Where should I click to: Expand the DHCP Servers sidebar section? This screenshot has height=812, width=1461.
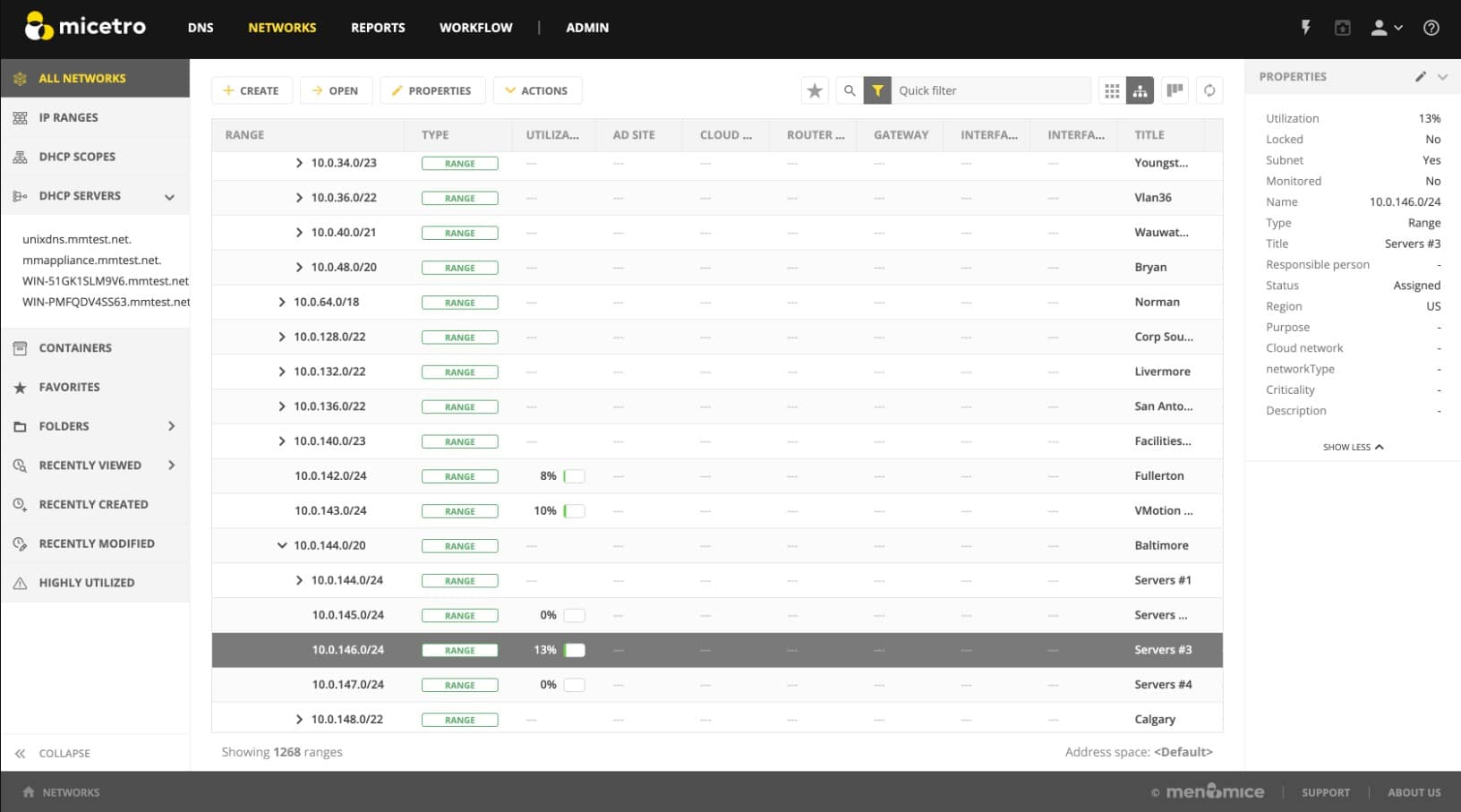tap(169, 196)
